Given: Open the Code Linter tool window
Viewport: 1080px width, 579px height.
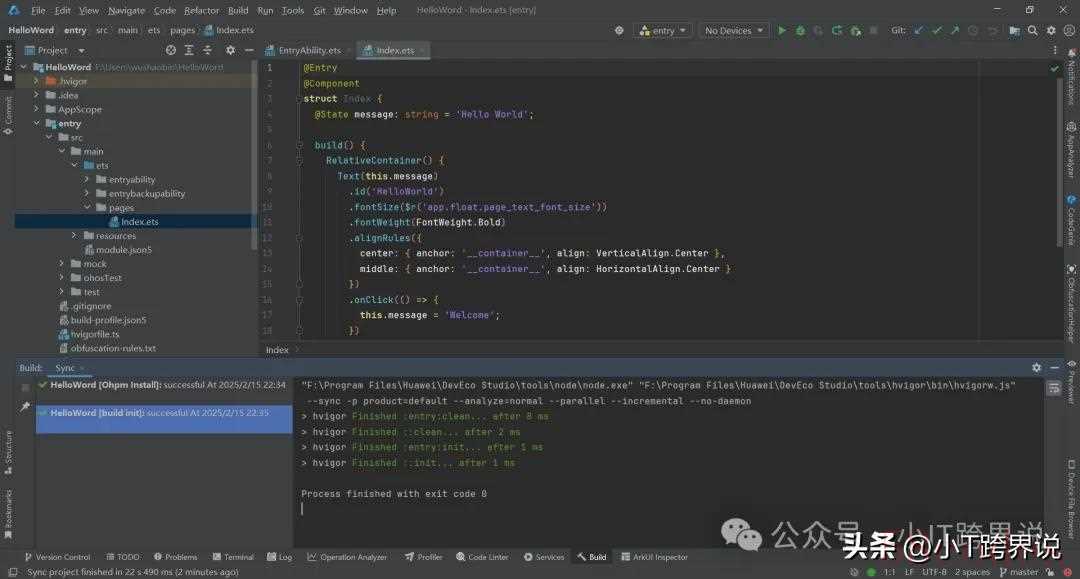Looking at the screenshot, I should (x=482, y=557).
